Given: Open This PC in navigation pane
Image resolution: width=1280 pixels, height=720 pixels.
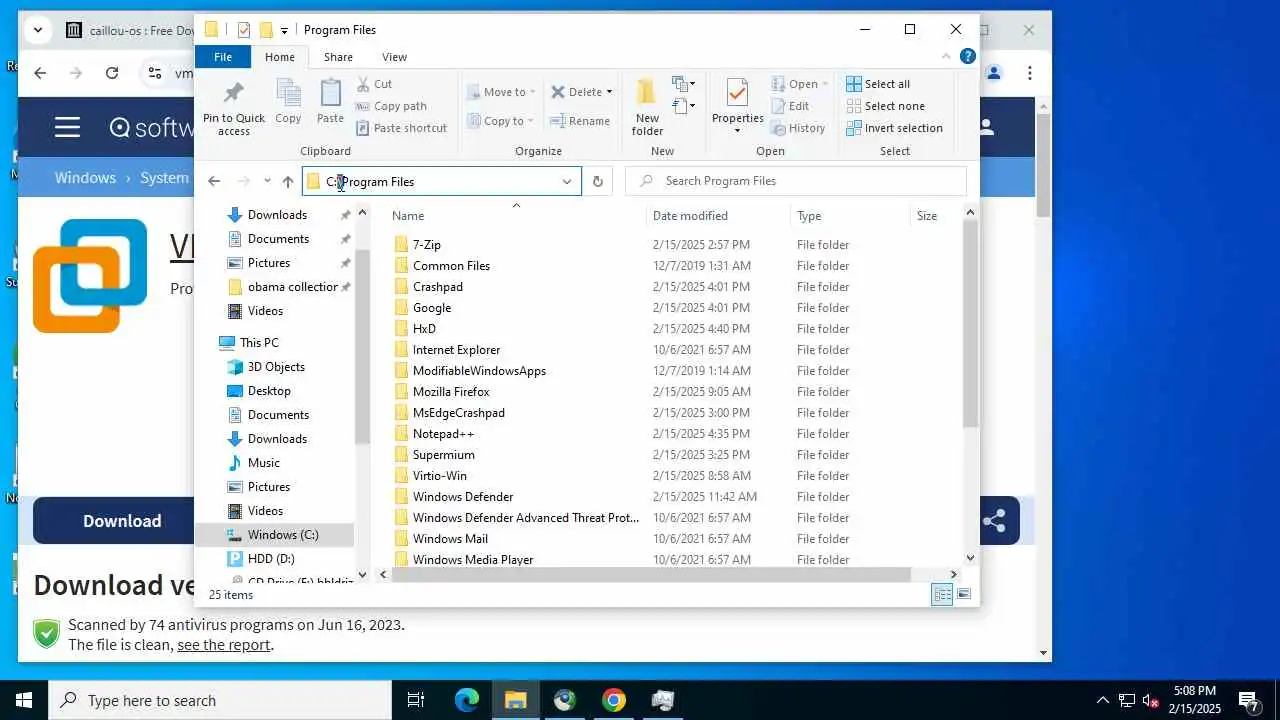Looking at the screenshot, I should pyautogui.click(x=259, y=343).
